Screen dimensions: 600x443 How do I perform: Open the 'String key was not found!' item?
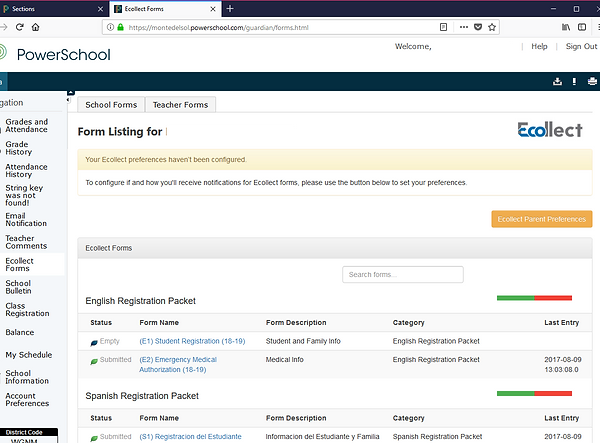pyautogui.click(x=24, y=195)
